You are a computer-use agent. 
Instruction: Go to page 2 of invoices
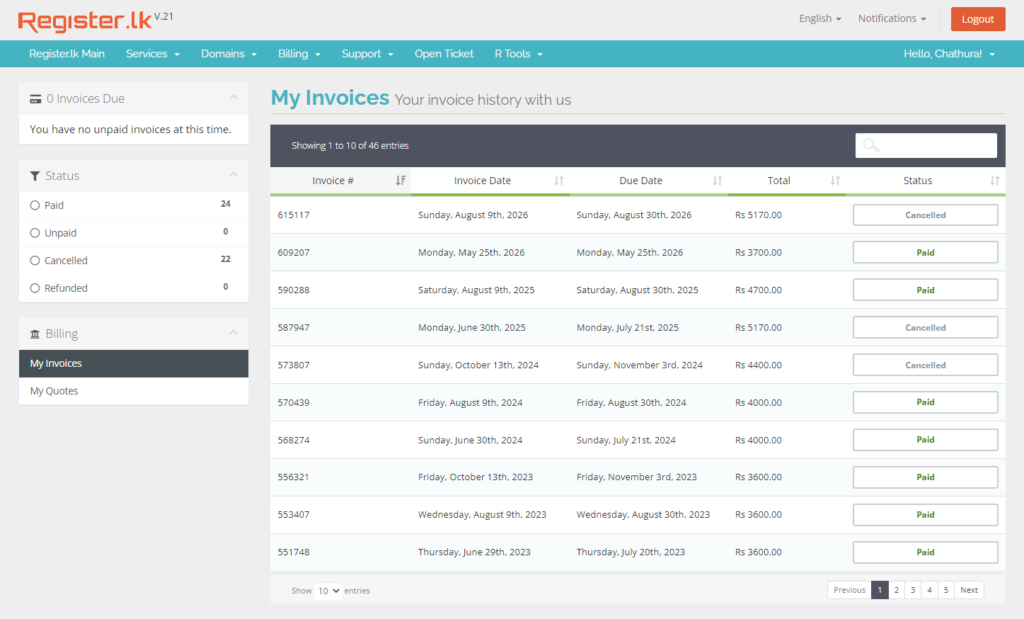896,590
